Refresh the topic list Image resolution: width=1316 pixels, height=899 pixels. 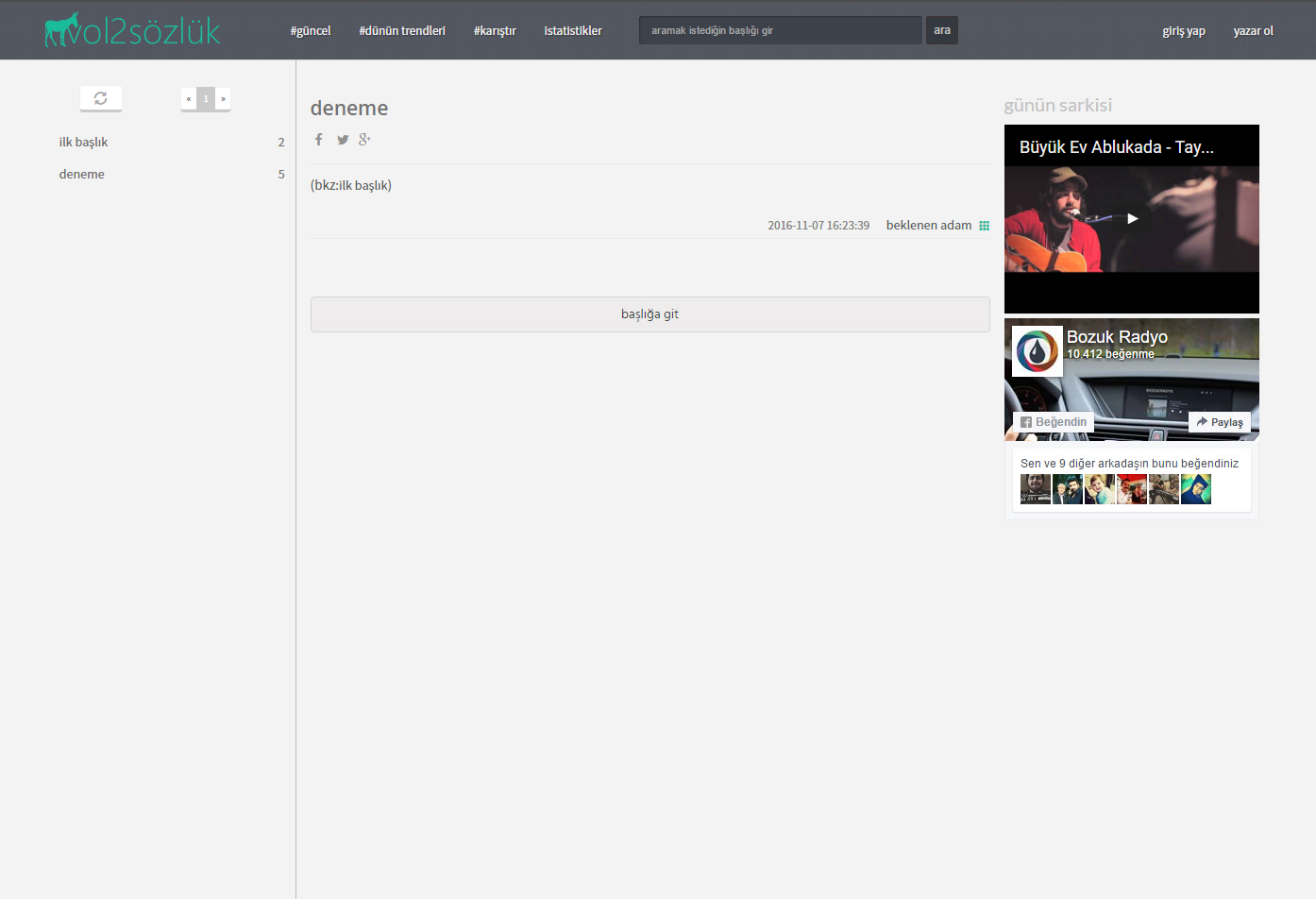[x=101, y=98]
